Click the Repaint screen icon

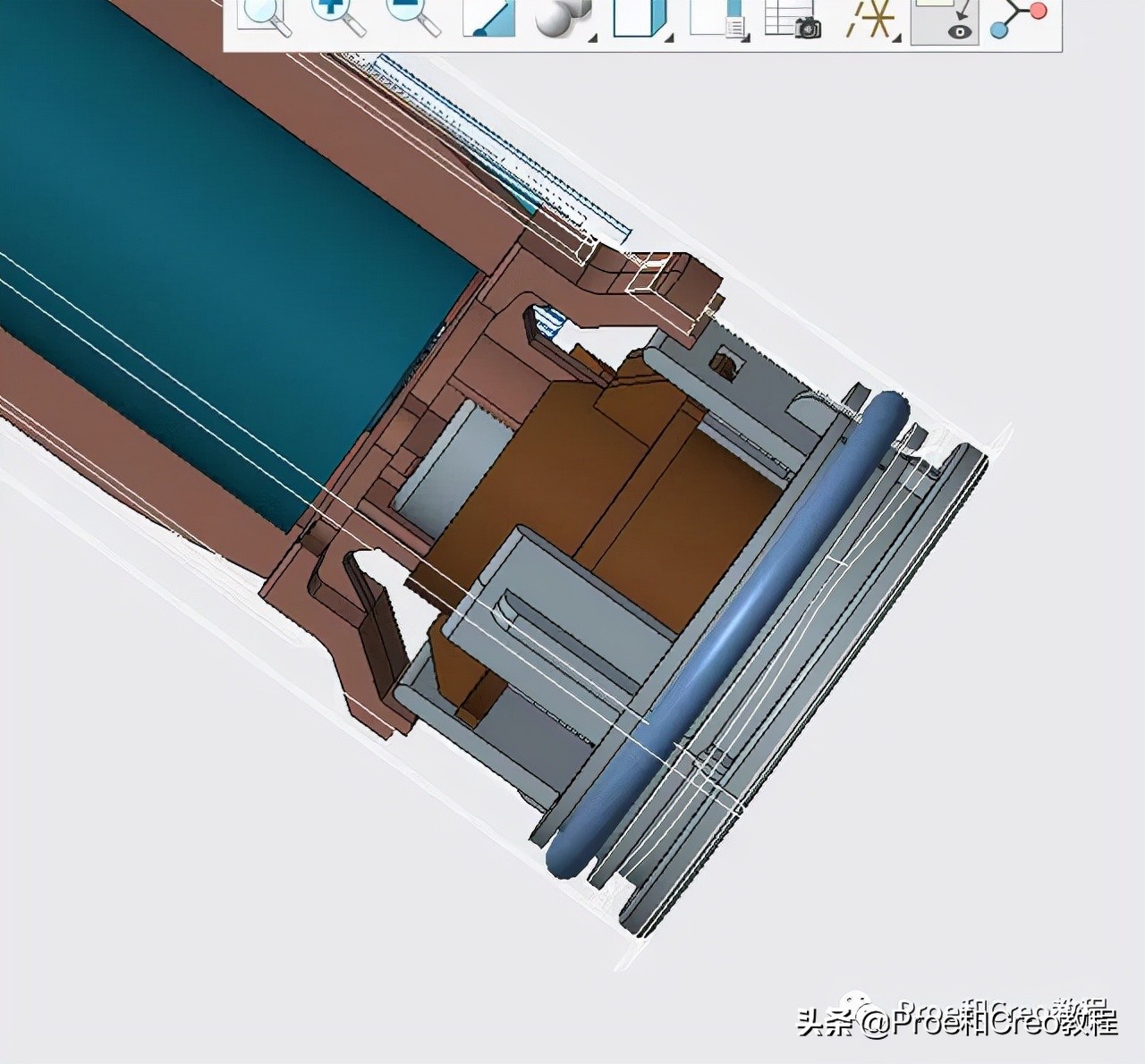click(x=488, y=18)
